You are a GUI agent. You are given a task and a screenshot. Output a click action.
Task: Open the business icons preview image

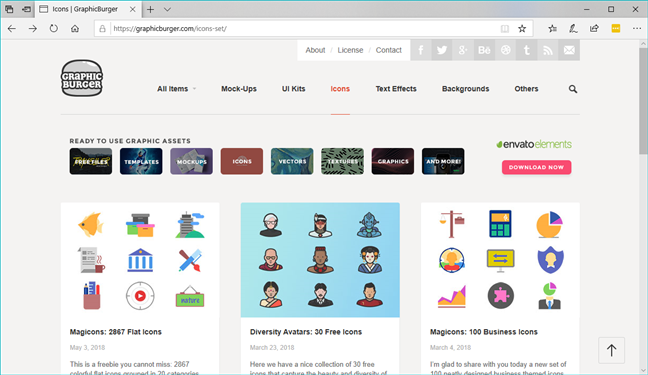pyautogui.click(x=500, y=260)
